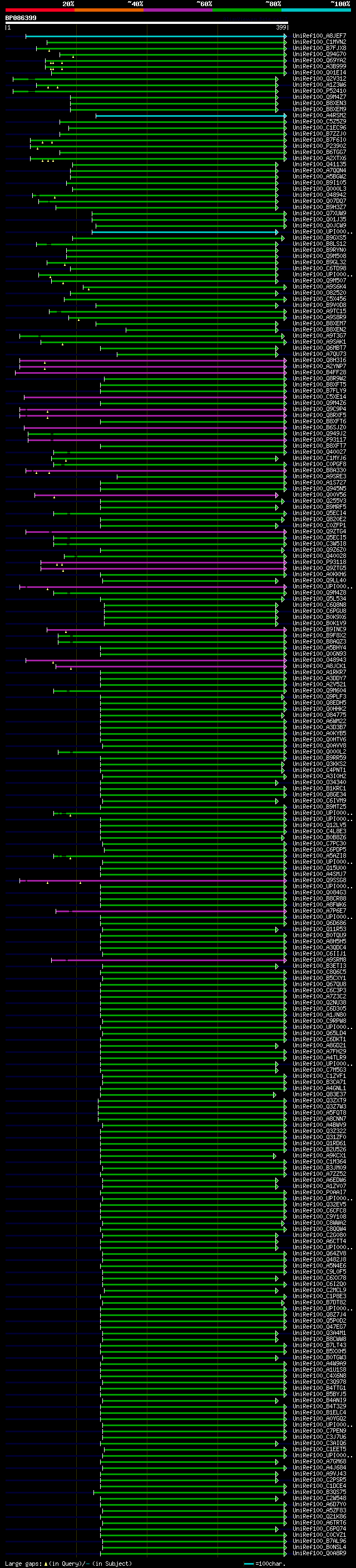356x1568 pixels.
Task: Select the UniRef100_B8A330 entry
Action: (319, 471)
